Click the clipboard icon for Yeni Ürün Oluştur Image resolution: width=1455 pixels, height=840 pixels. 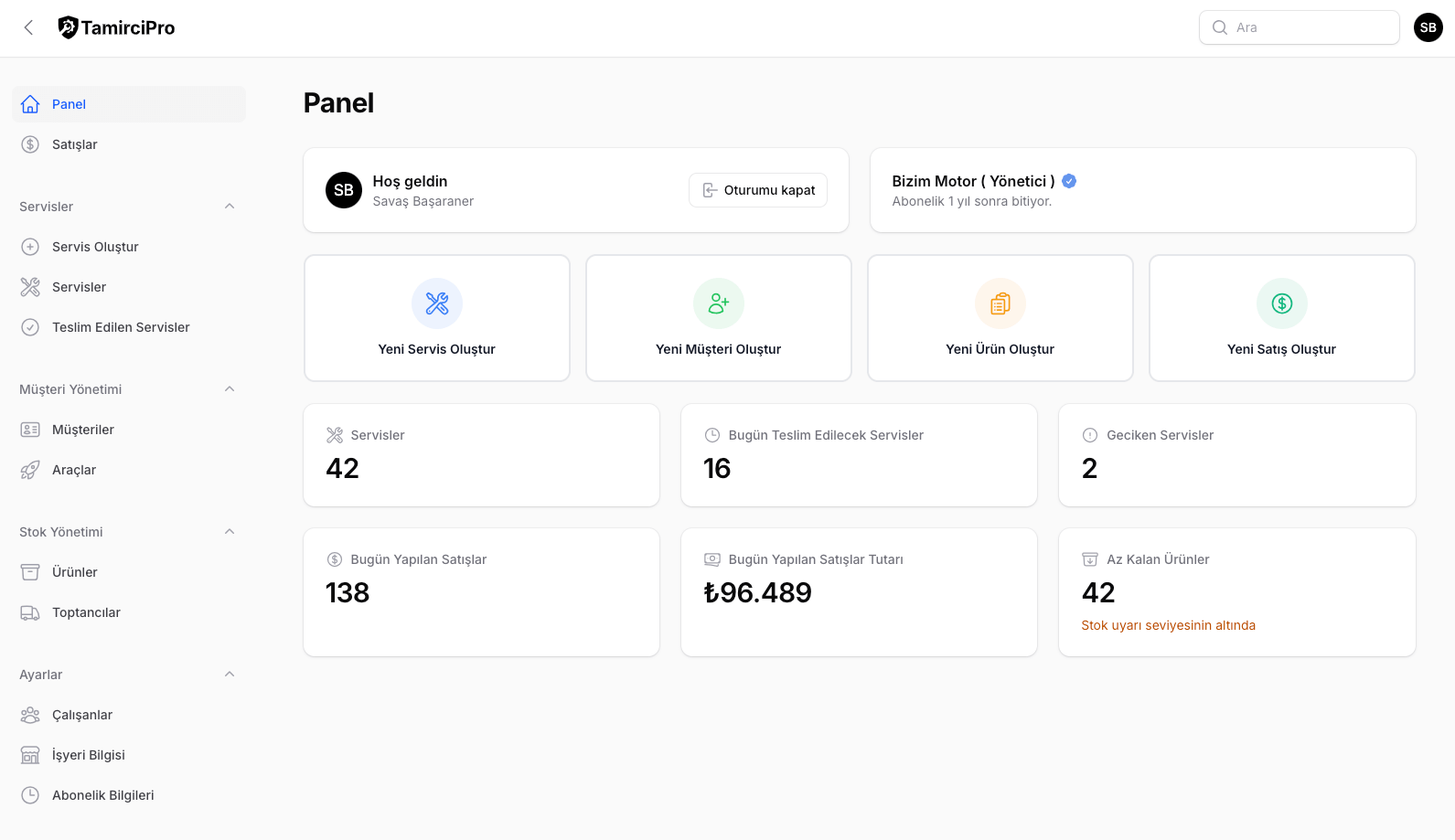(1000, 303)
